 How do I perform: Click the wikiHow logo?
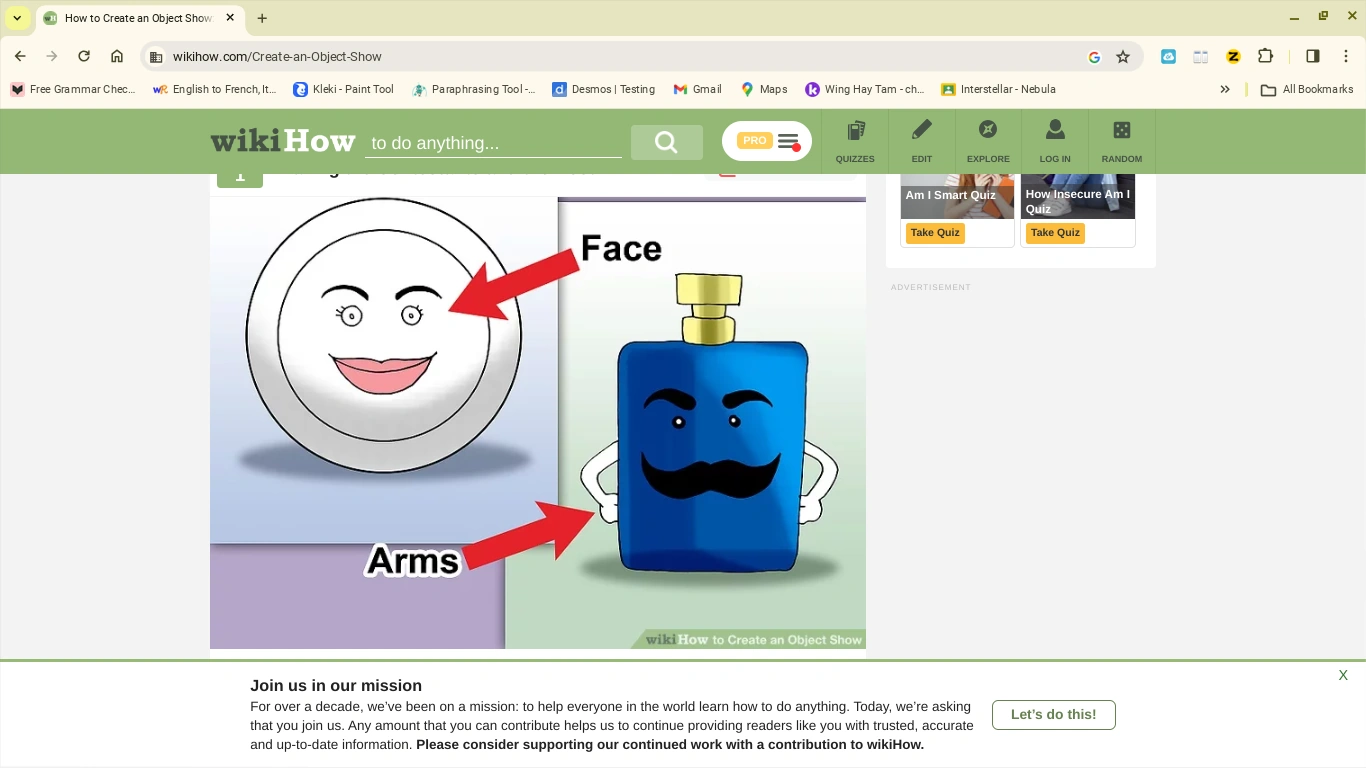pos(283,141)
